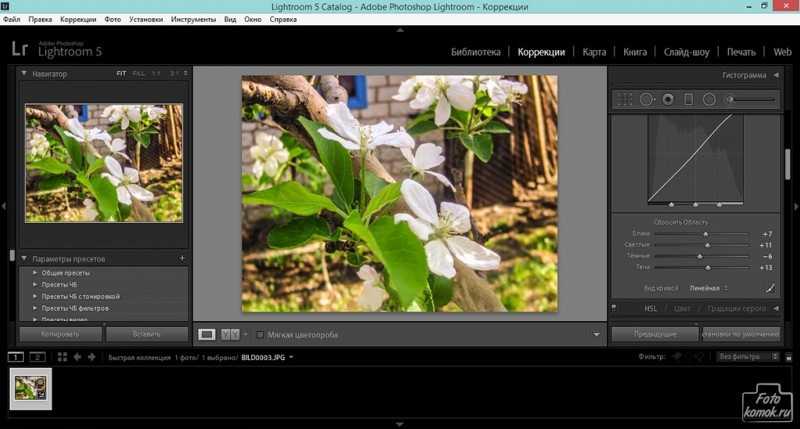
Task: Click the Предыдущие button
Action: [x=655, y=334]
